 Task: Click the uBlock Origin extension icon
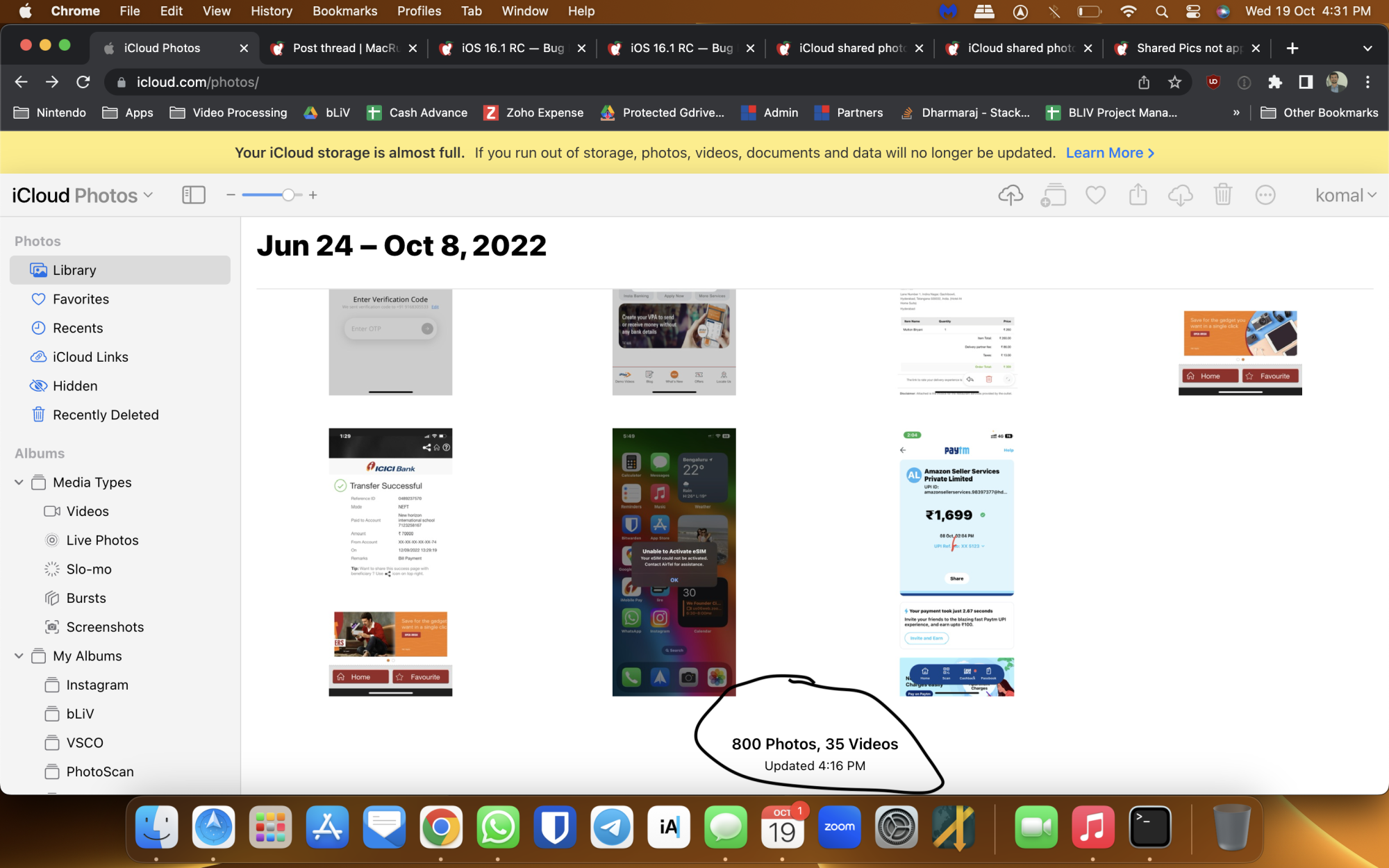(1213, 82)
